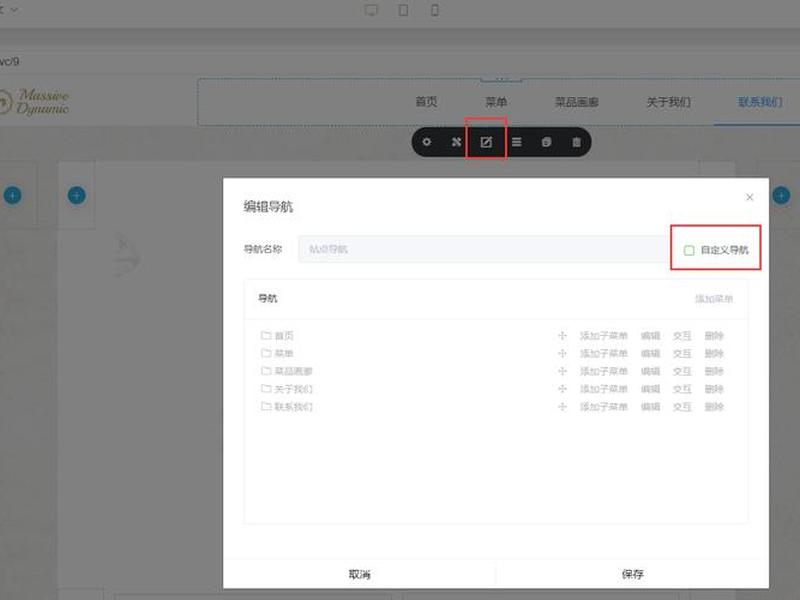
Task: Click the folder icon beside 菜单 row
Action: click(x=266, y=353)
